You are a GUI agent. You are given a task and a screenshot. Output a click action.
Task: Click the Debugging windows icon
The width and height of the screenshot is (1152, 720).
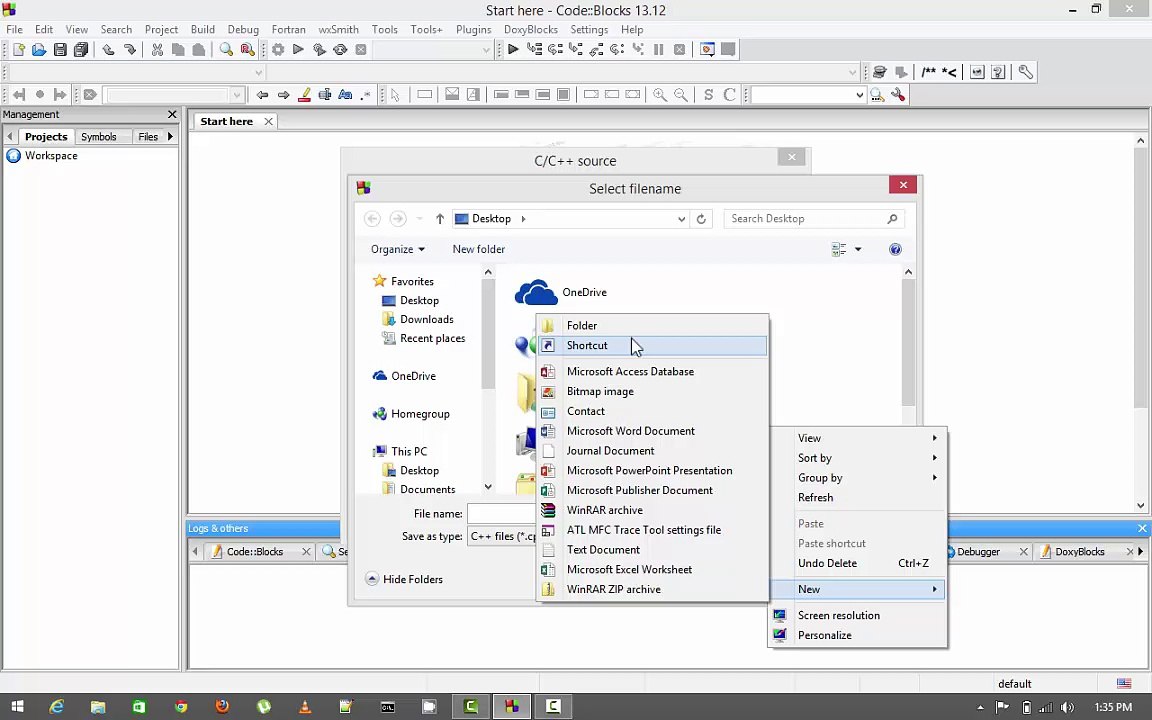point(707,49)
